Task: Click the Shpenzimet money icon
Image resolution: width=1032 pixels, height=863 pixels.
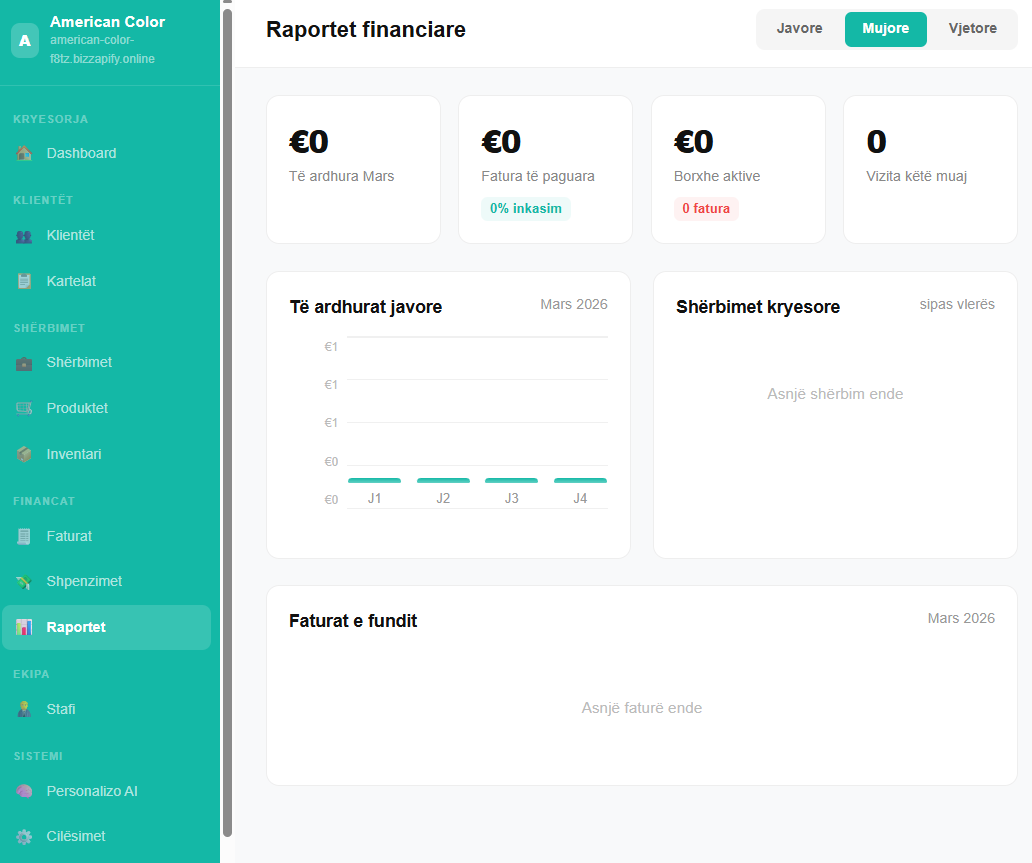Action: pyautogui.click(x=24, y=581)
